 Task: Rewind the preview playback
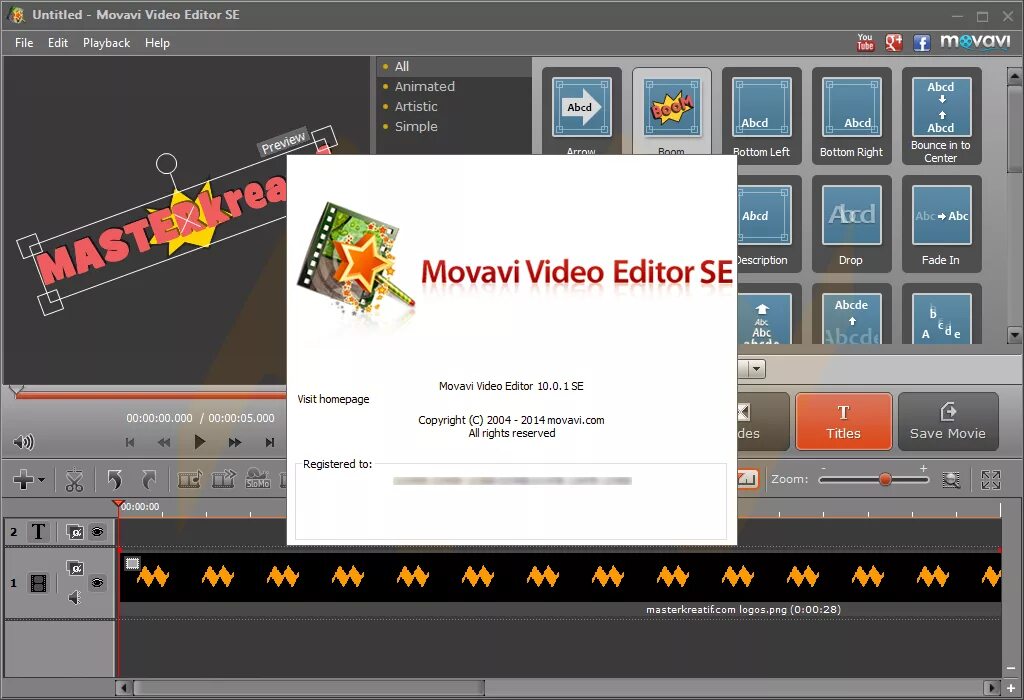(164, 442)
